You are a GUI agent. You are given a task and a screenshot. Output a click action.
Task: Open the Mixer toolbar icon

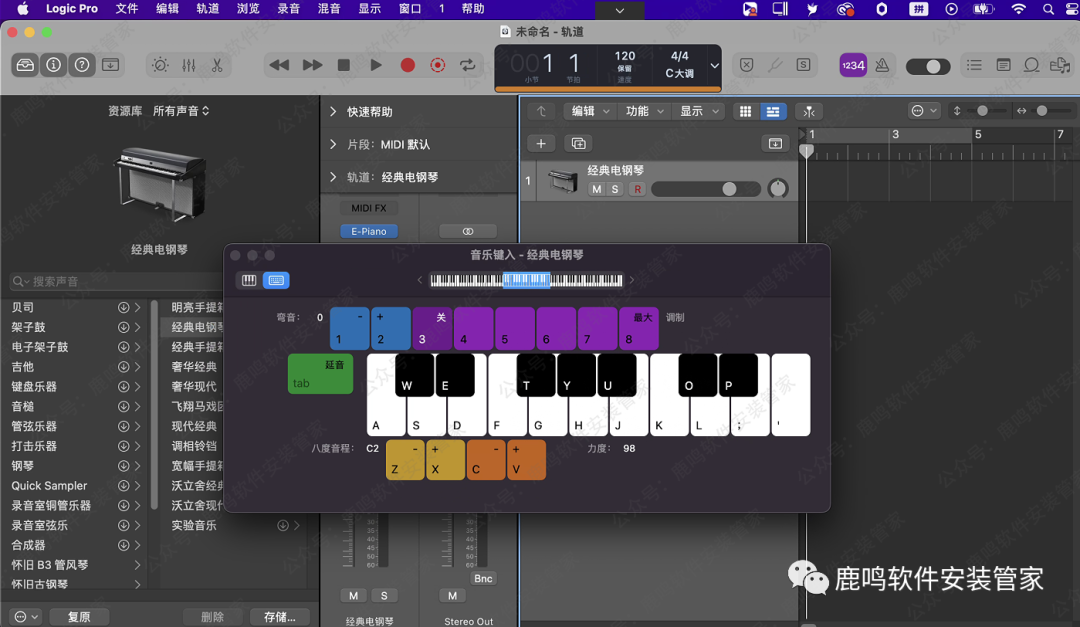click(188, 65)
